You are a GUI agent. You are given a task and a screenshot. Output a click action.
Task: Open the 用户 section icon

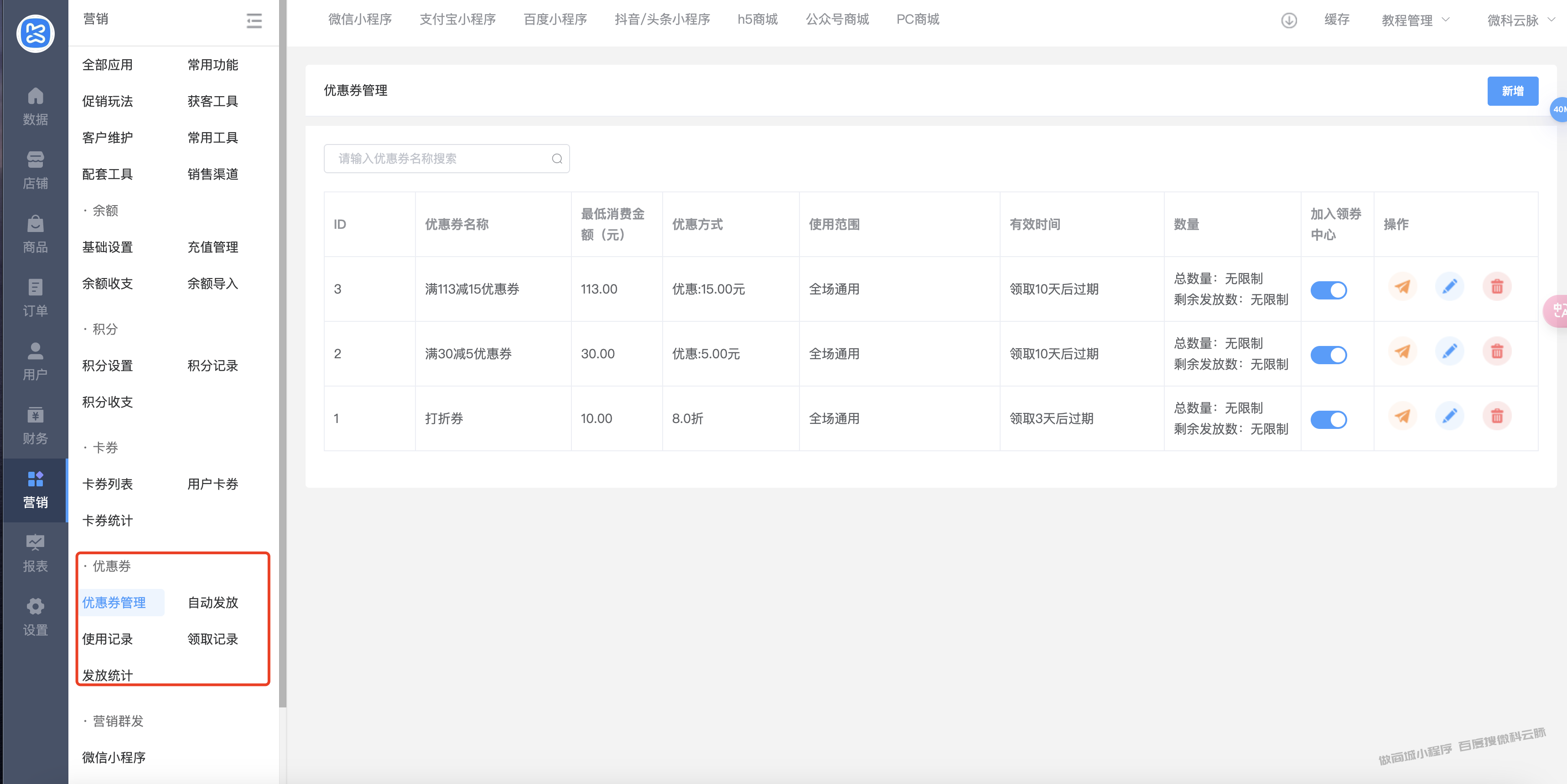point(35,351)
